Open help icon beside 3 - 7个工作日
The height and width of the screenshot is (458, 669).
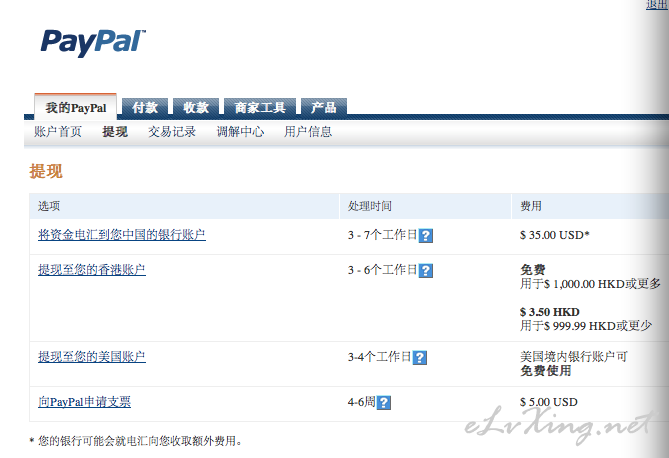tap(426, 236)
